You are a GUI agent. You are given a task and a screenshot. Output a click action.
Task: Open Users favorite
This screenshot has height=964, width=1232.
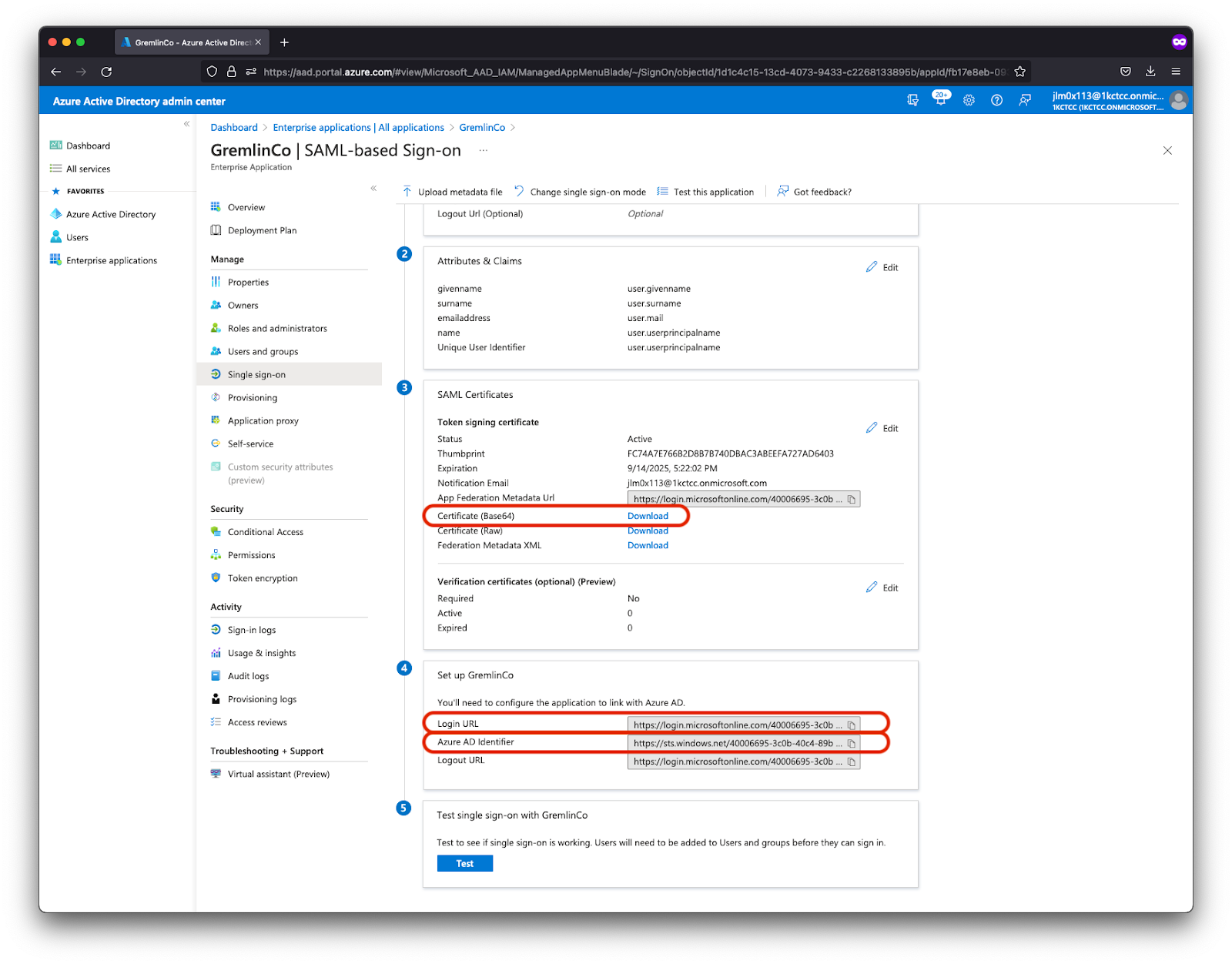69,237
